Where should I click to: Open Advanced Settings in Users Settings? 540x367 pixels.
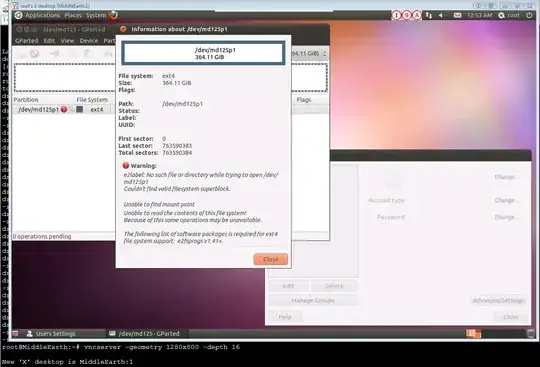pos(498,301)
